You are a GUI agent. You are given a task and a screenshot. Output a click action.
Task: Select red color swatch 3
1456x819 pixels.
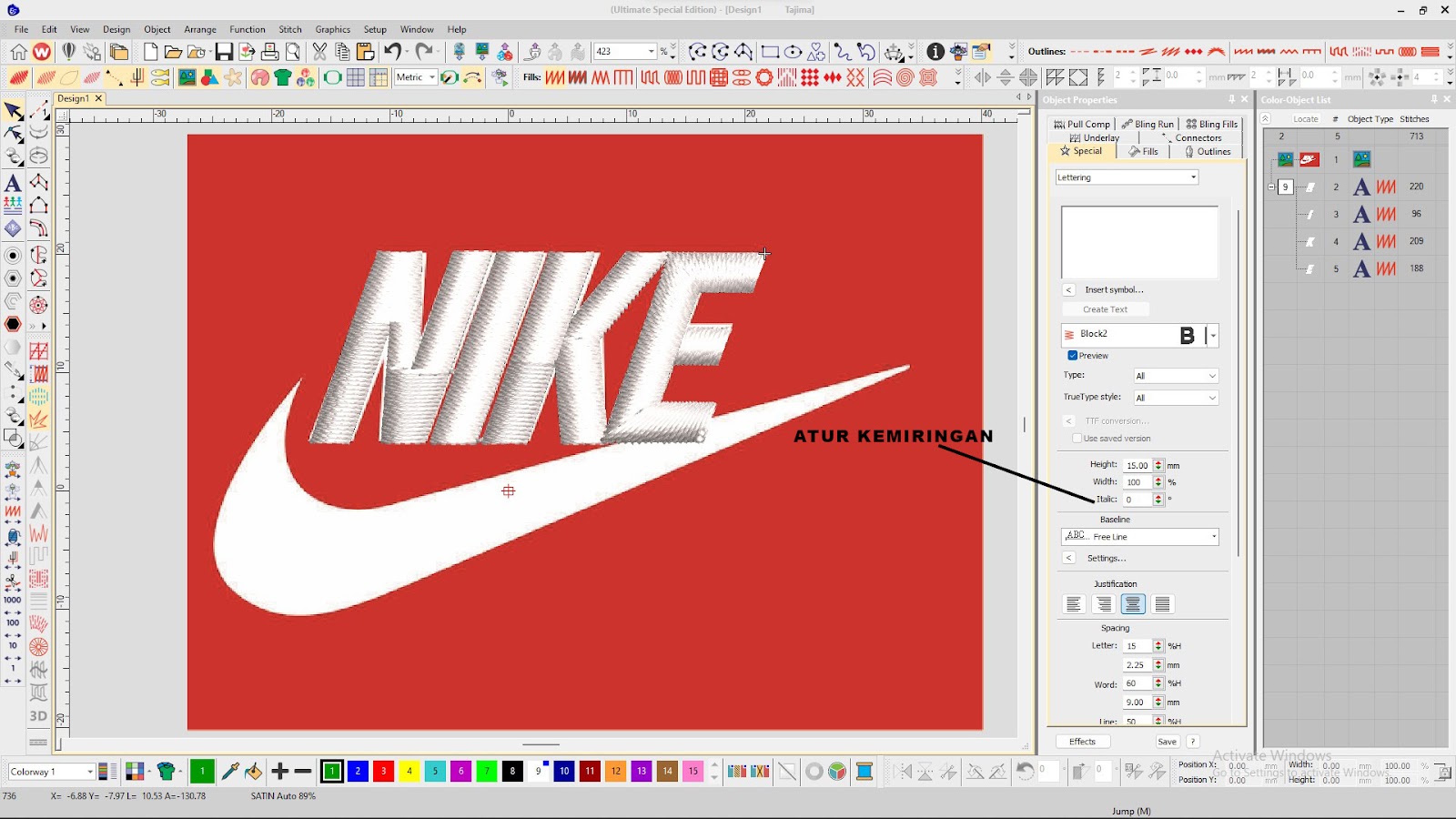pos(383,772)
